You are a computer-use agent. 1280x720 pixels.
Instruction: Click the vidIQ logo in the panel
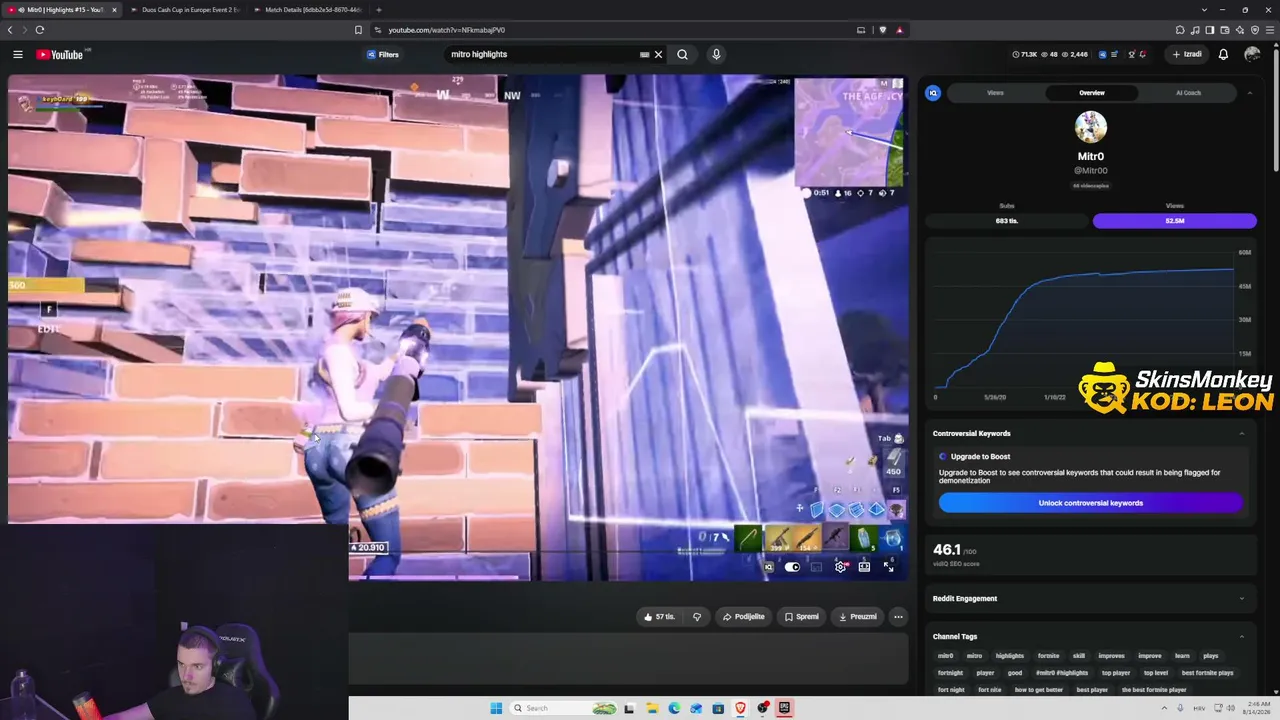[x=933, y=93]
